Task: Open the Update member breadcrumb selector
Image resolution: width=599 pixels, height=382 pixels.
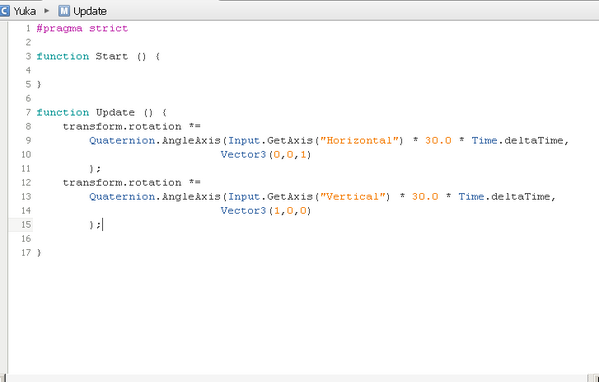Action: tap(90, 11)
